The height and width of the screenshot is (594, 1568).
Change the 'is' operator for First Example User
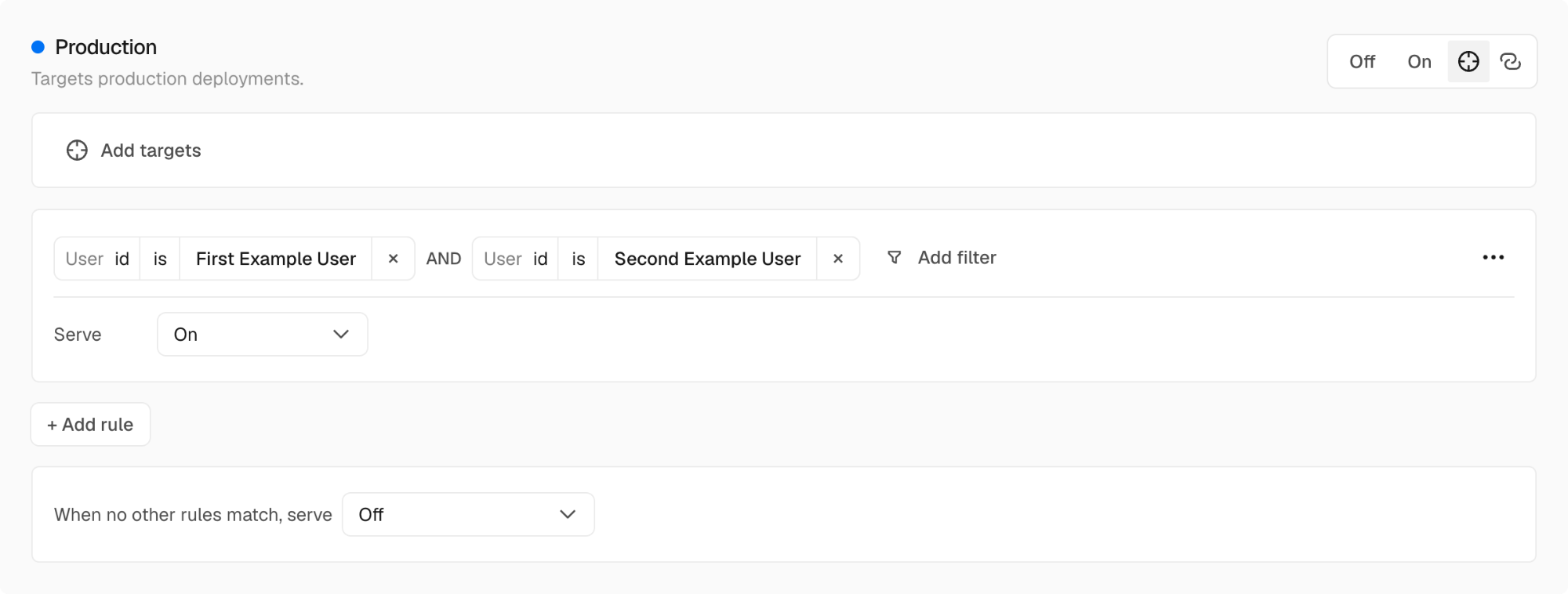coord(160,259)
